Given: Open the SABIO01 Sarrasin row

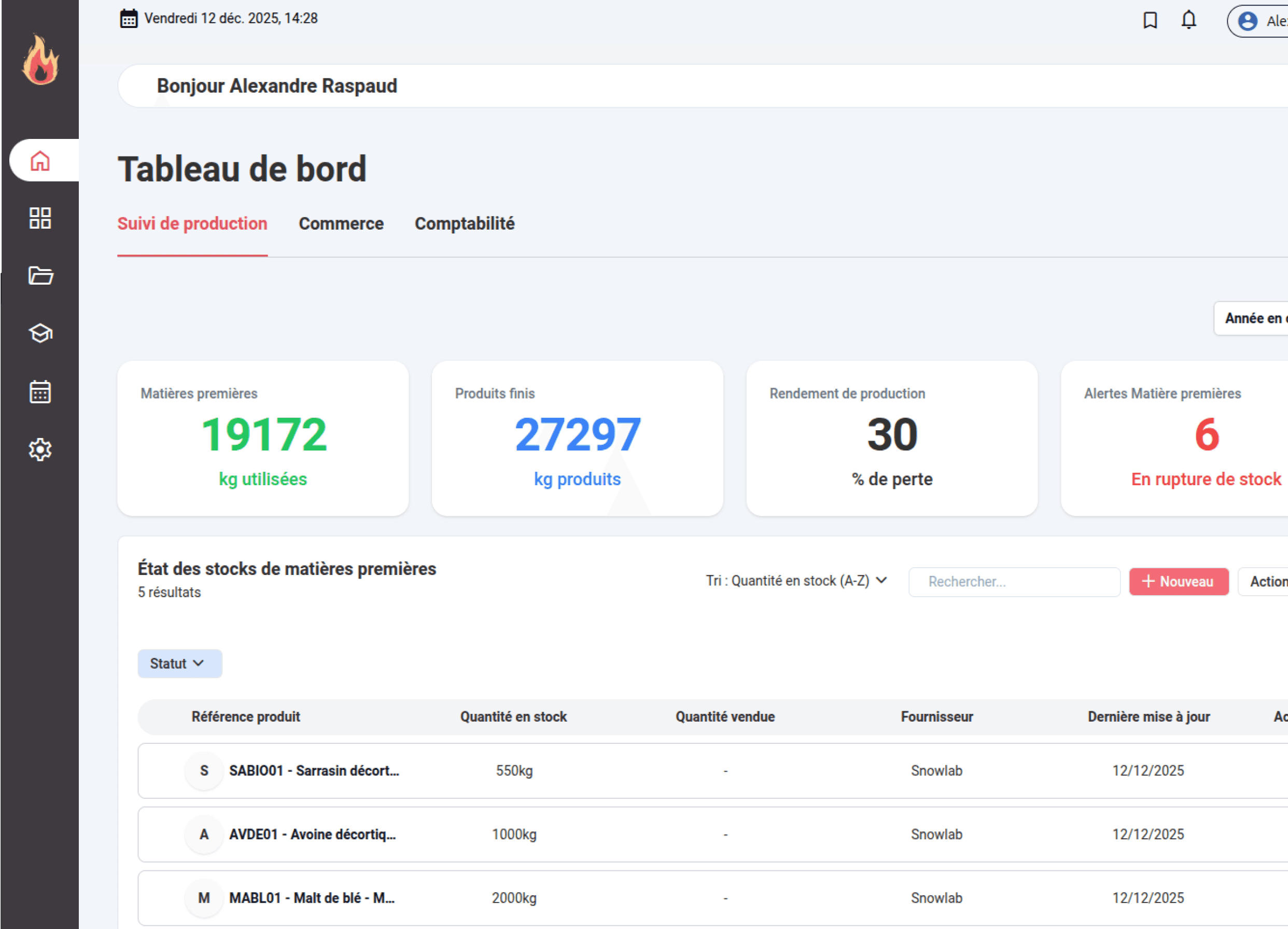Looking at the screenshot, I should click(314, 770).
